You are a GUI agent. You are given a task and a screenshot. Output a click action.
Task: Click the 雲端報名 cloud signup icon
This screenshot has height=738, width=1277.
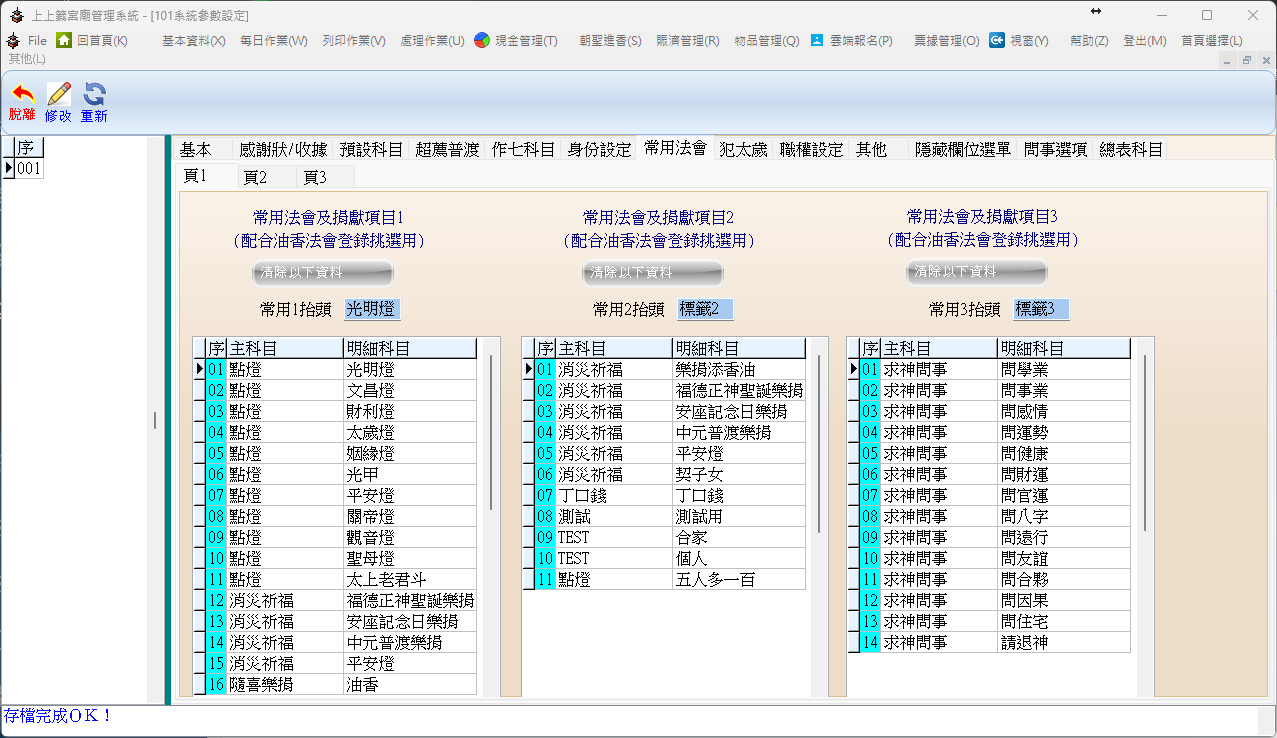coord(817,41)
